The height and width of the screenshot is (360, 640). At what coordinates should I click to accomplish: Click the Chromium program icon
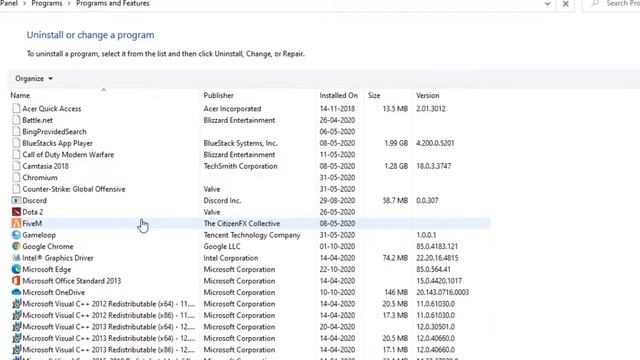point(16,177)
